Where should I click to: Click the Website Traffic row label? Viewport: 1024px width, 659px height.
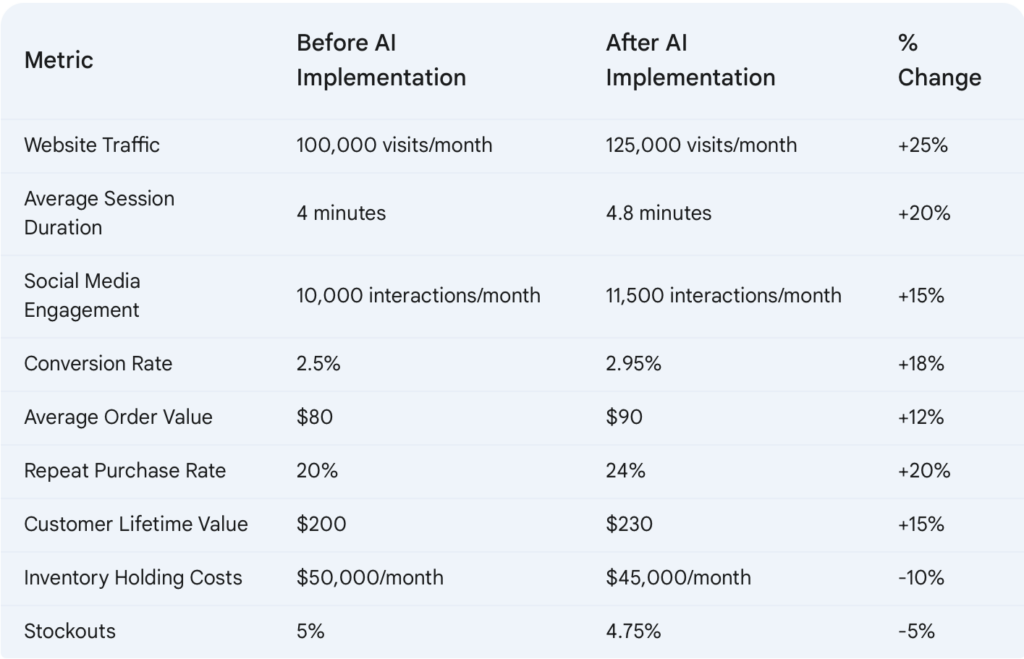click(x=92, y=145)
